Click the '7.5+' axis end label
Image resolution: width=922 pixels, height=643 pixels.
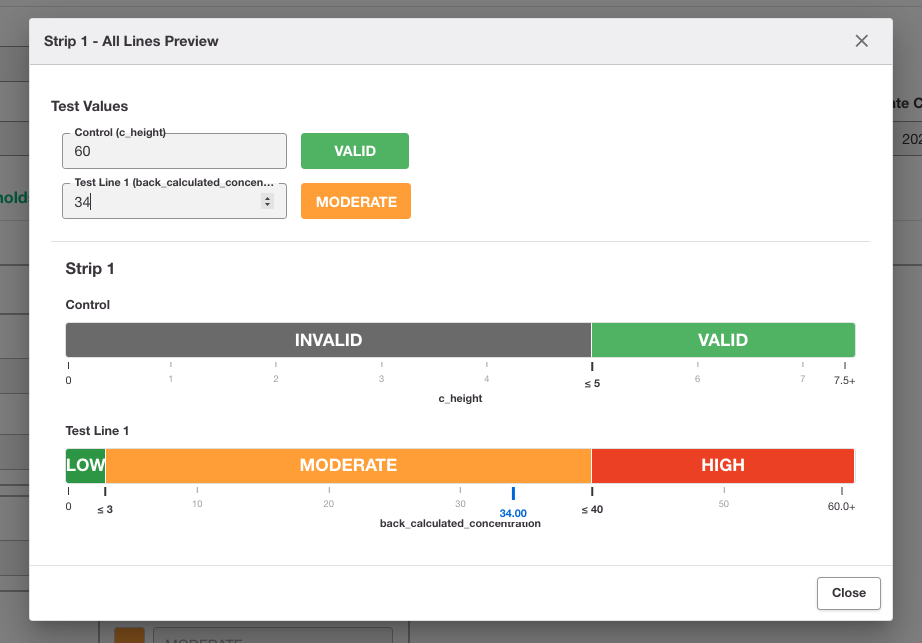[844, 380]
